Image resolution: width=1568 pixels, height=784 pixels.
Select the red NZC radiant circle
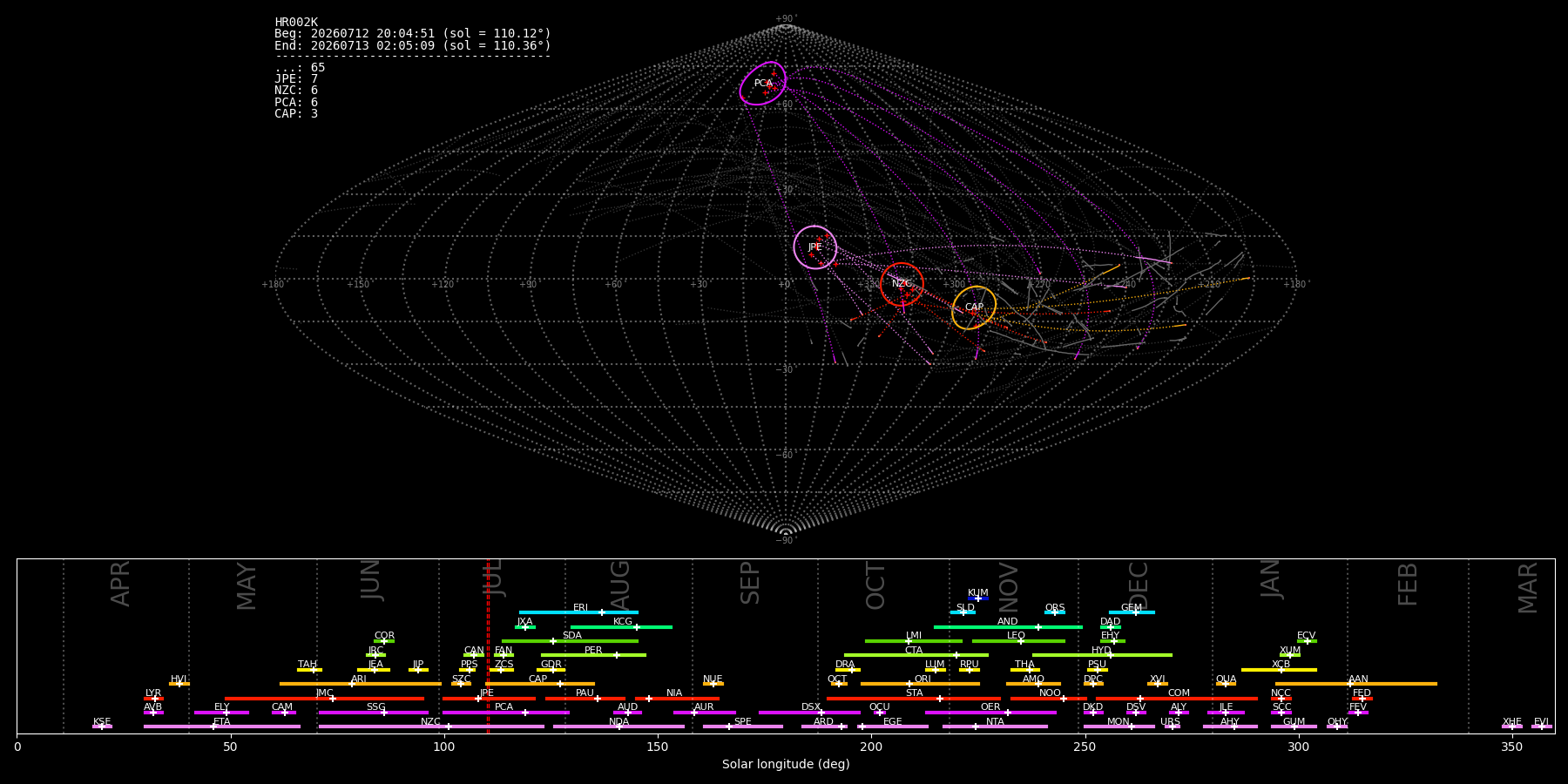pos(902,284)
